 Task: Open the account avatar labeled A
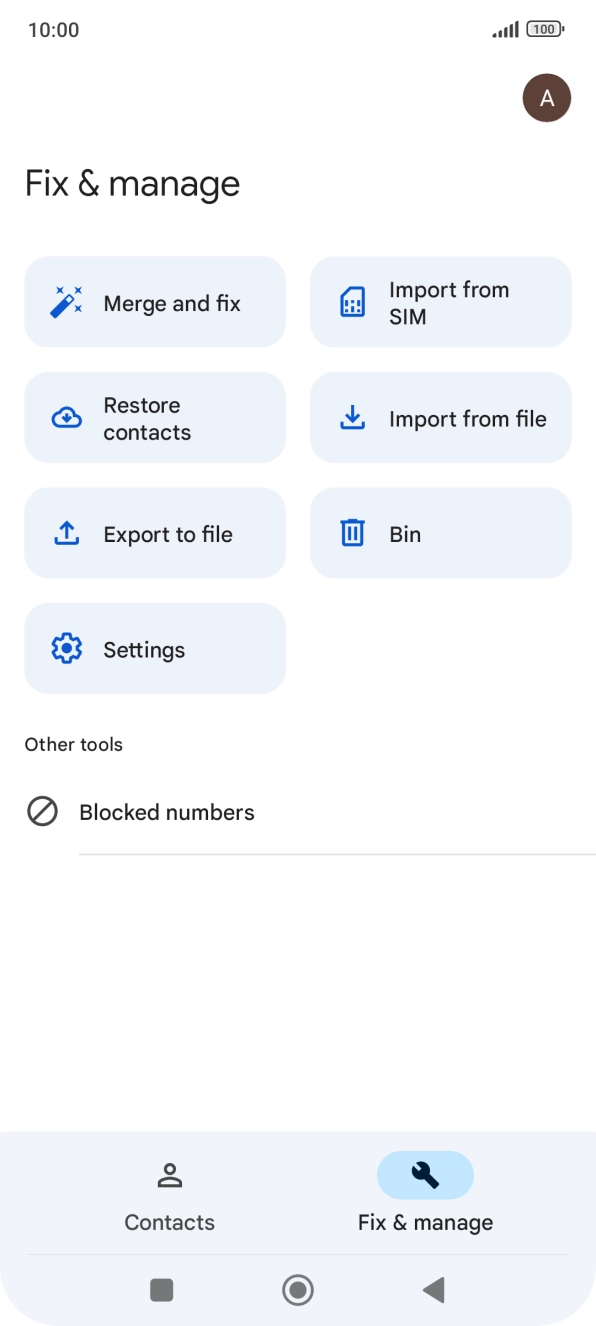(547, 98)
